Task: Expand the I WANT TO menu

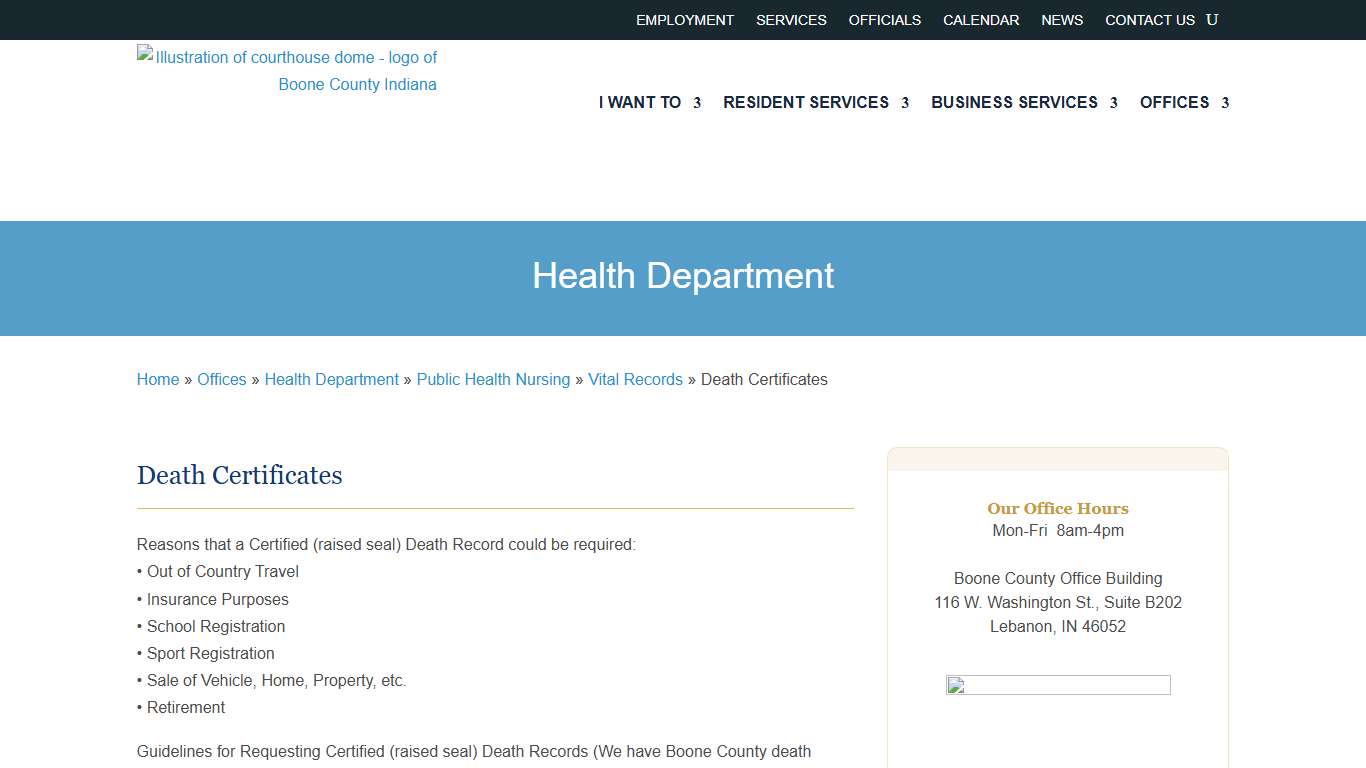Action: 640,102
